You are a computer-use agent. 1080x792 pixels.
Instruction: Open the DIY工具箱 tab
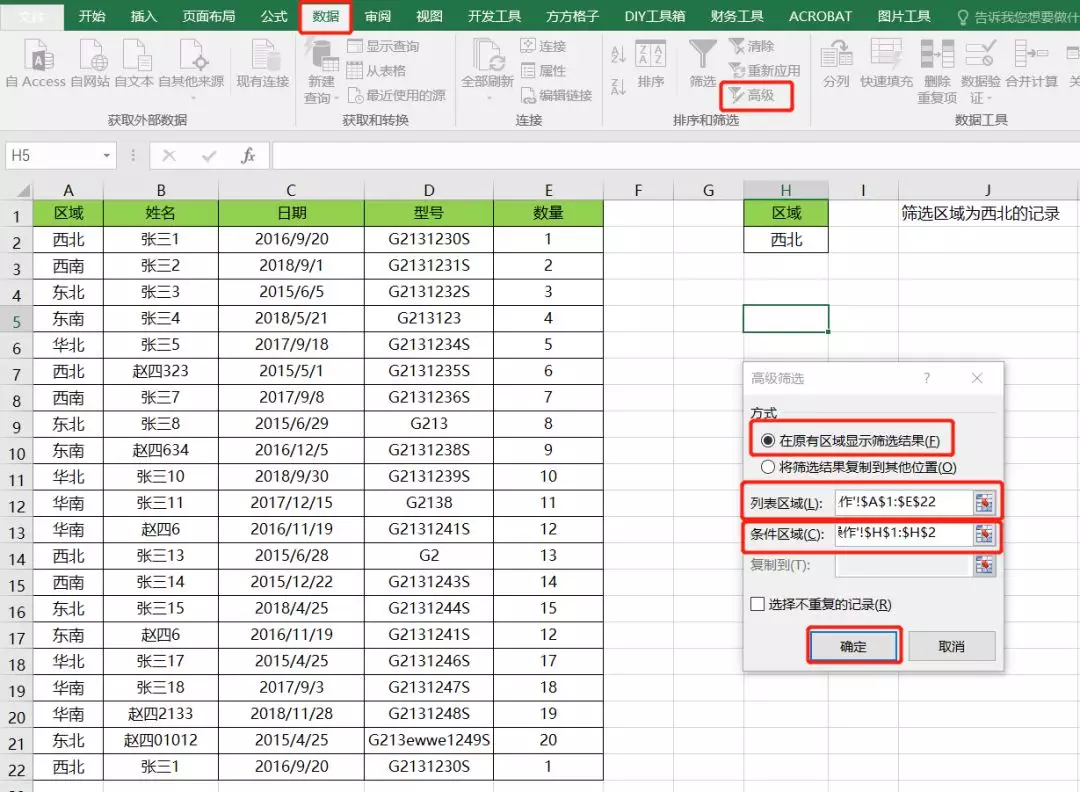click(x=654, y=16)
